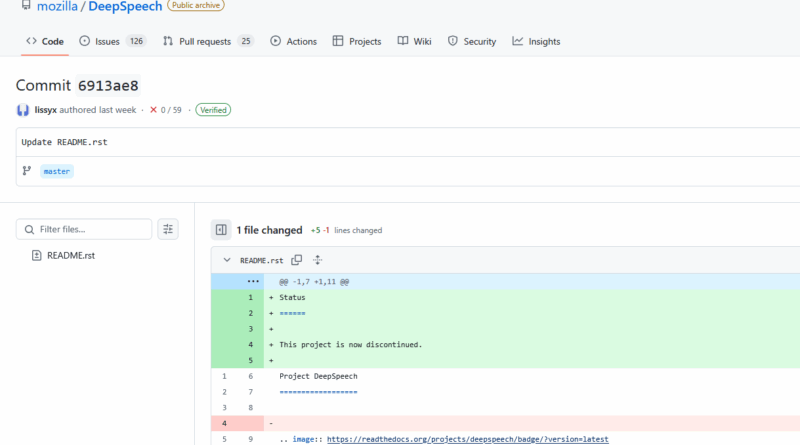The height and width of the screenshot is (445, 800).
Task: Select the 'Project DeepSpeech' diff line
Action: pyautogui.click(x=318, y=376)
